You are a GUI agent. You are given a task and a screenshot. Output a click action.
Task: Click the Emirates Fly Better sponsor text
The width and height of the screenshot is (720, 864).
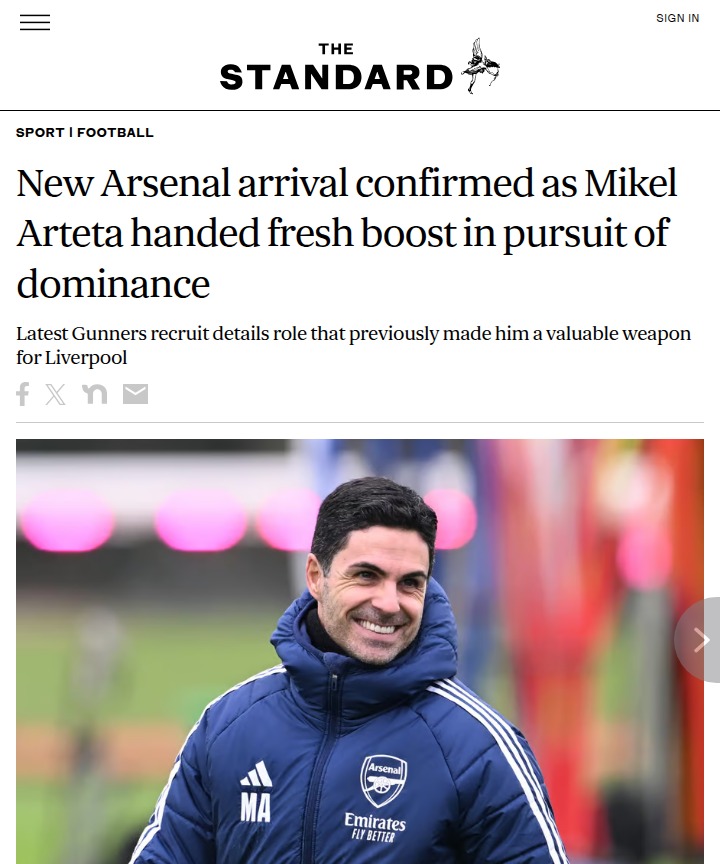pyautogui.click(x=375, y=827)
